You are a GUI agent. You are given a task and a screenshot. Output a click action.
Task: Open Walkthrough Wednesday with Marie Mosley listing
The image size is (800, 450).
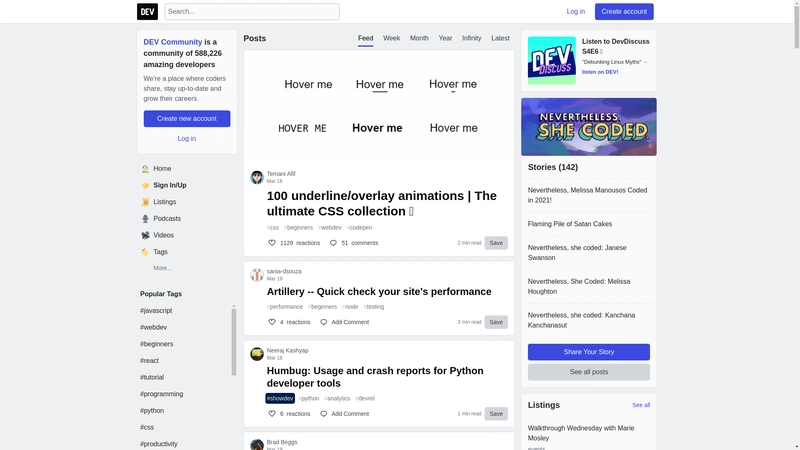[581, 433]
